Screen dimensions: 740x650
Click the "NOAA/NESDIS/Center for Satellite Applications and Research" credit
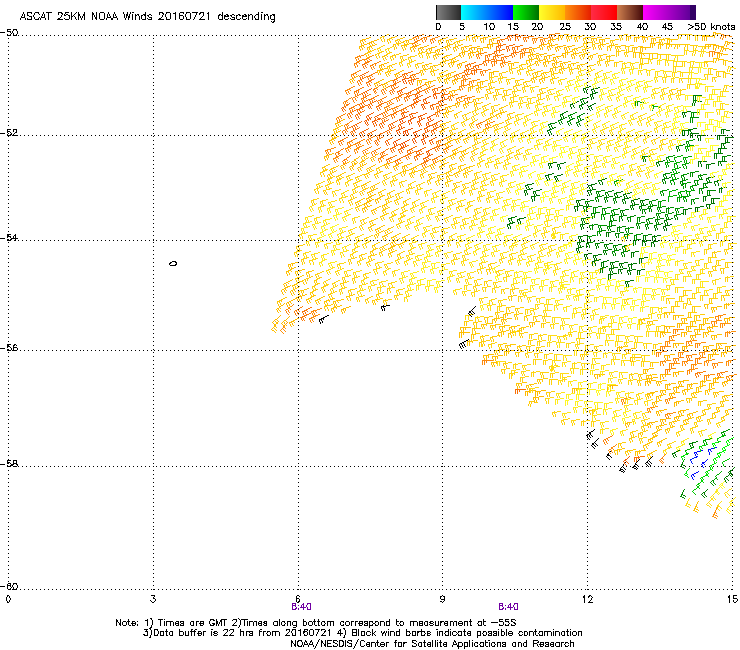pos(432,644)
